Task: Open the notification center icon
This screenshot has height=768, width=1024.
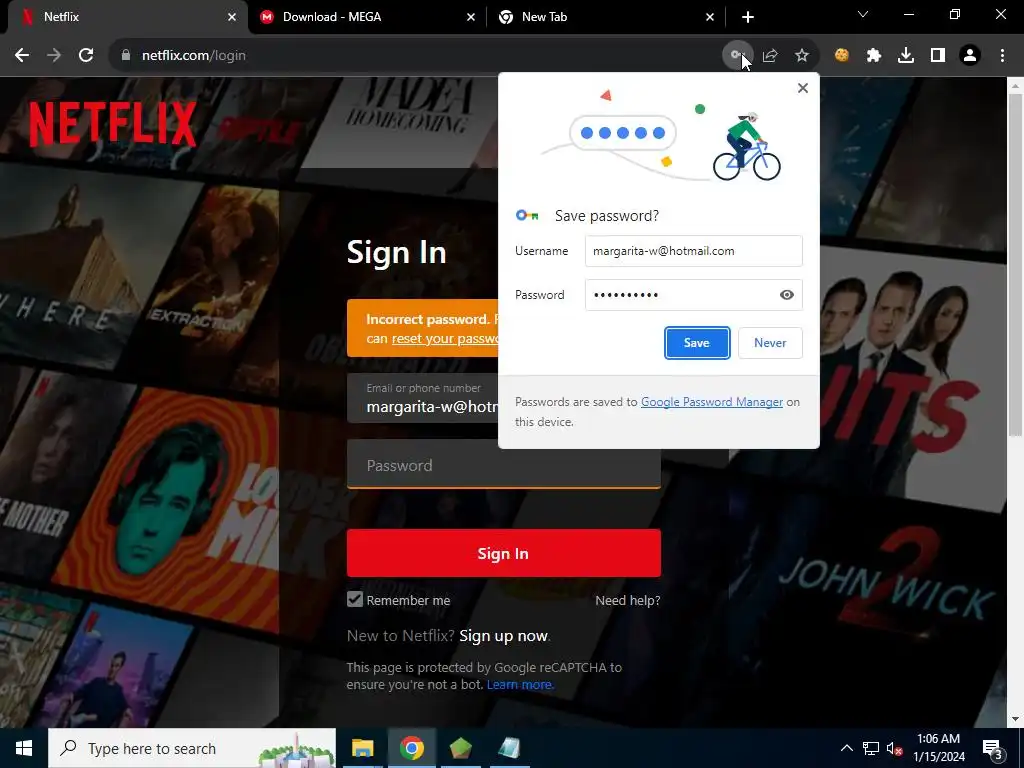Action: [993, 748]
